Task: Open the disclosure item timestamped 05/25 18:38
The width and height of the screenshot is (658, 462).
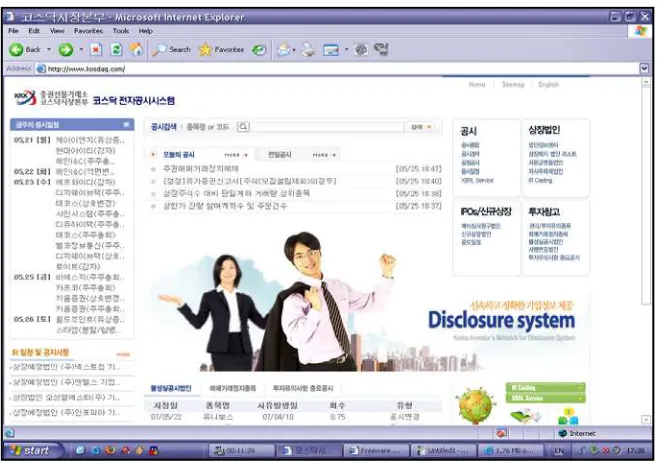Action: 236,193
